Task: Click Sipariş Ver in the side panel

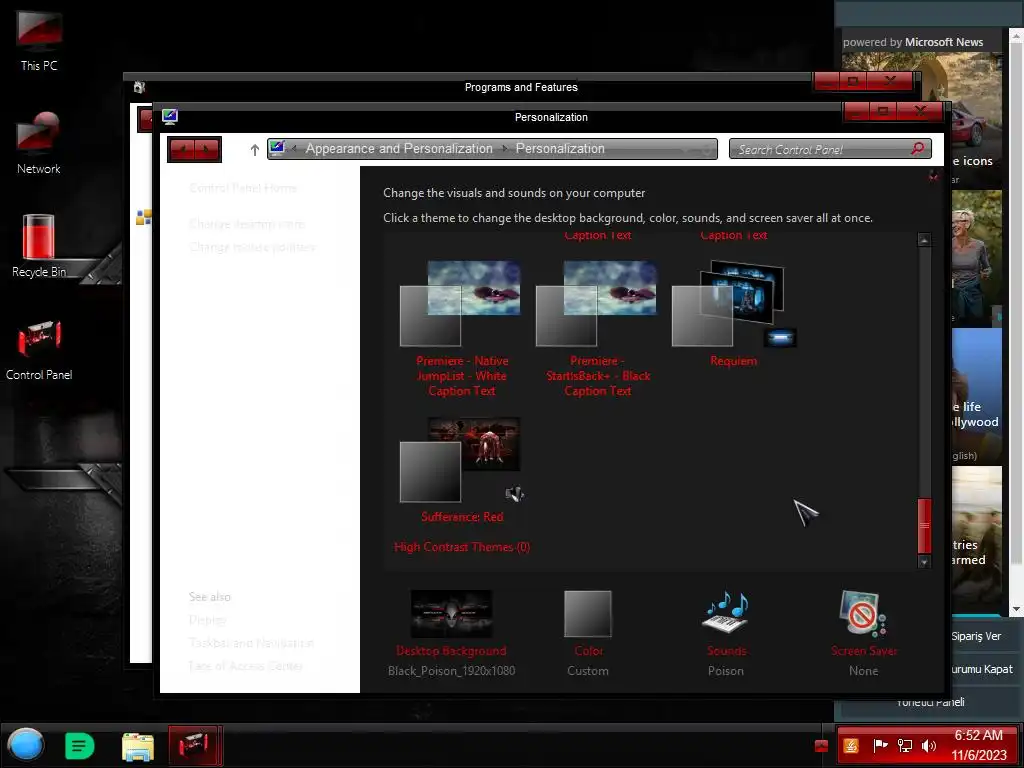Action: coord(976,636)
